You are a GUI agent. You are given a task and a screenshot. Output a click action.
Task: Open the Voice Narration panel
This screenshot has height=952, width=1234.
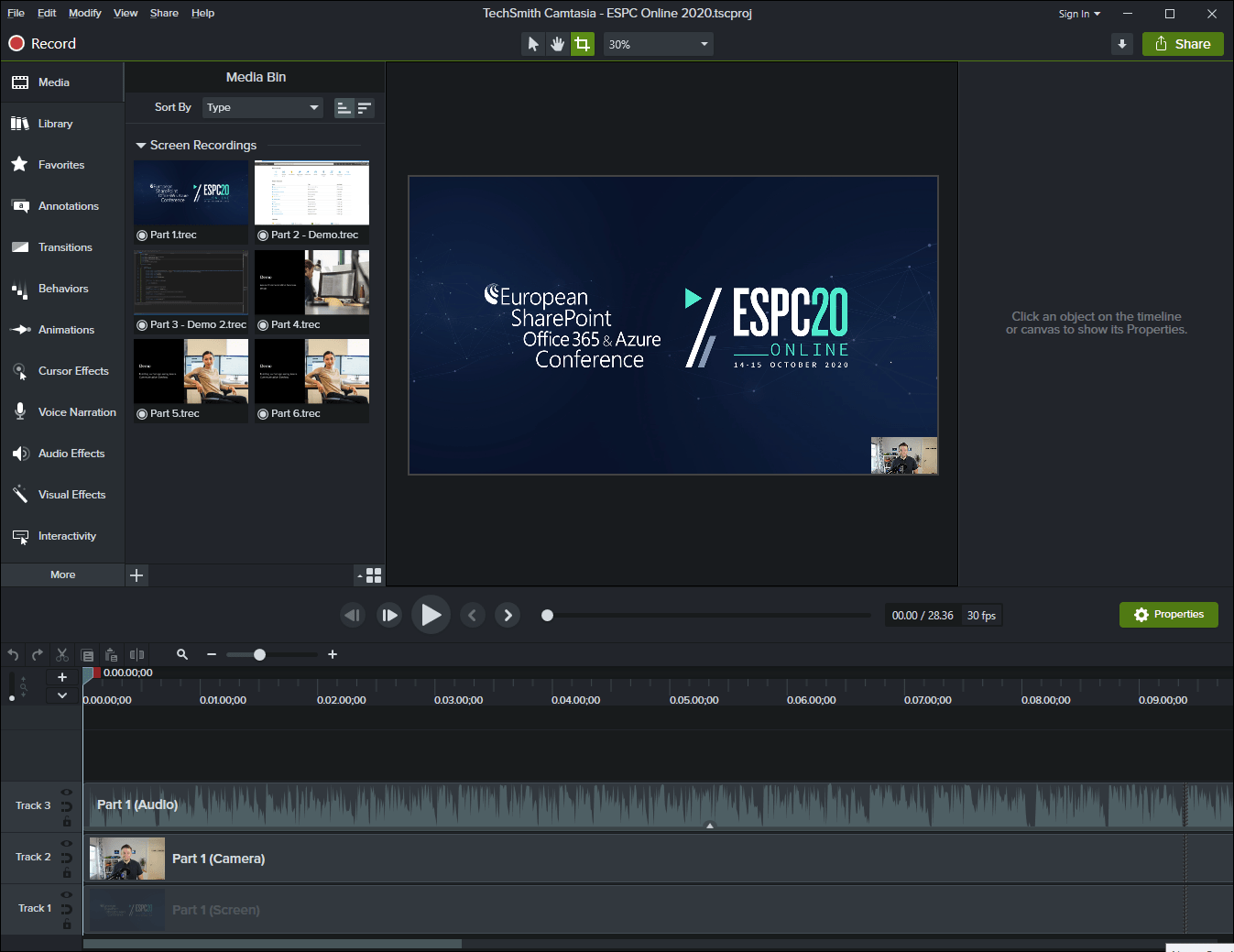[x=62, y=412]
